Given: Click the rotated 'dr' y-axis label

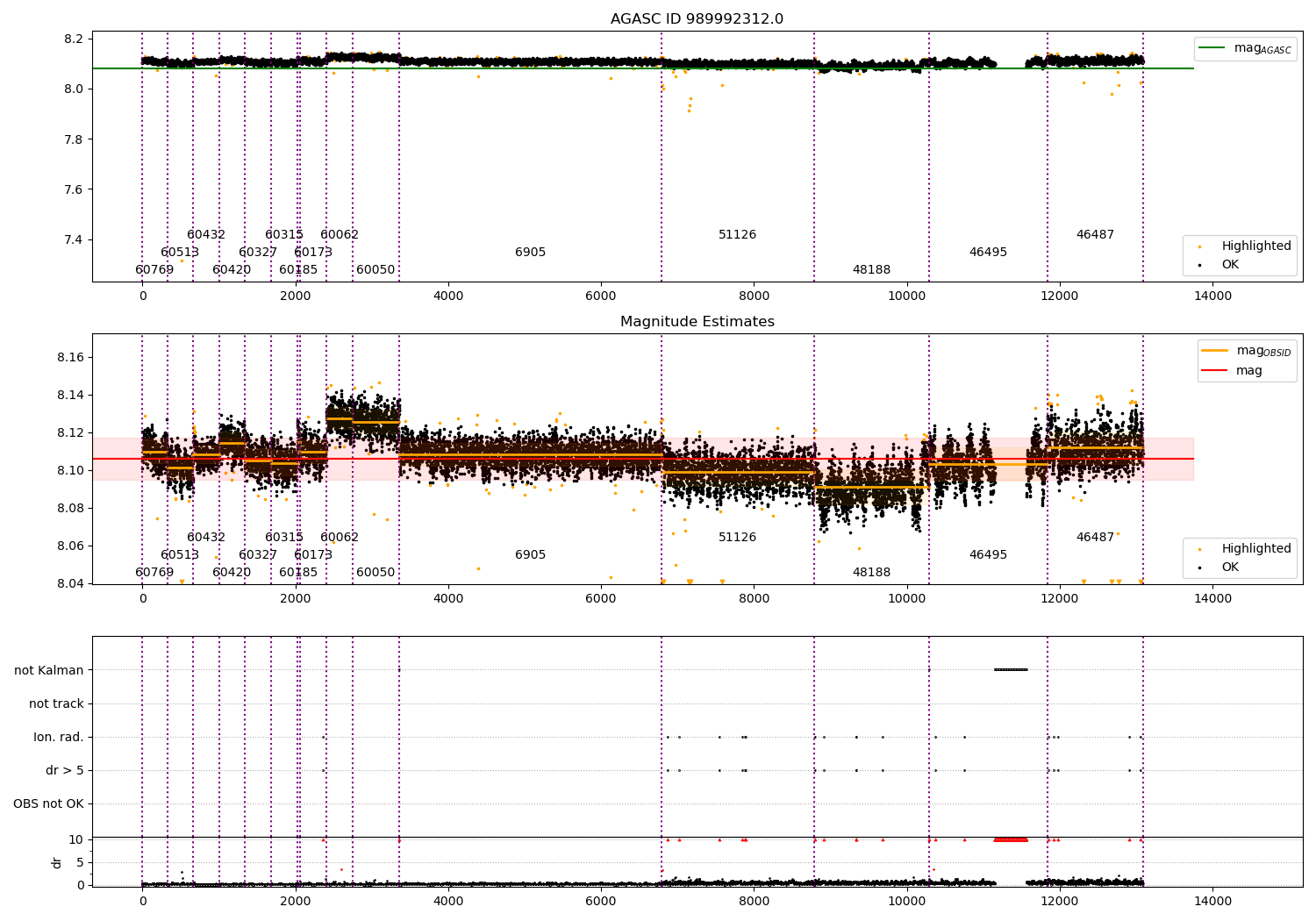Looking at the screenshot, I should tap(57, 862).
